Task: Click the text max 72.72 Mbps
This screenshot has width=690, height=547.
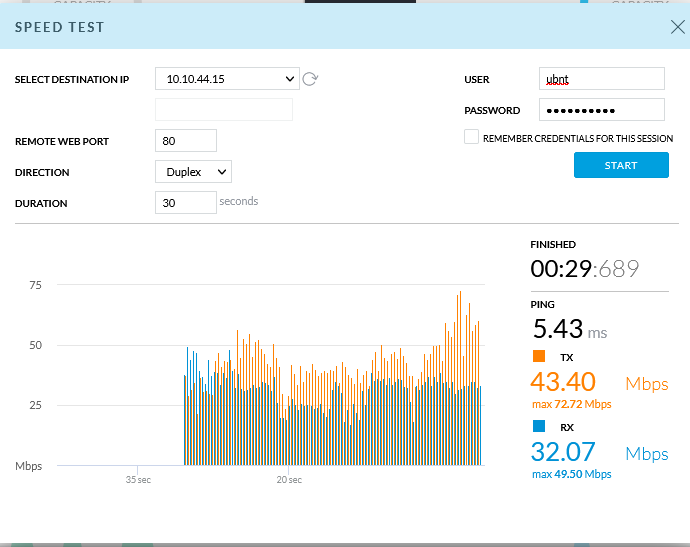Action: 572,404
